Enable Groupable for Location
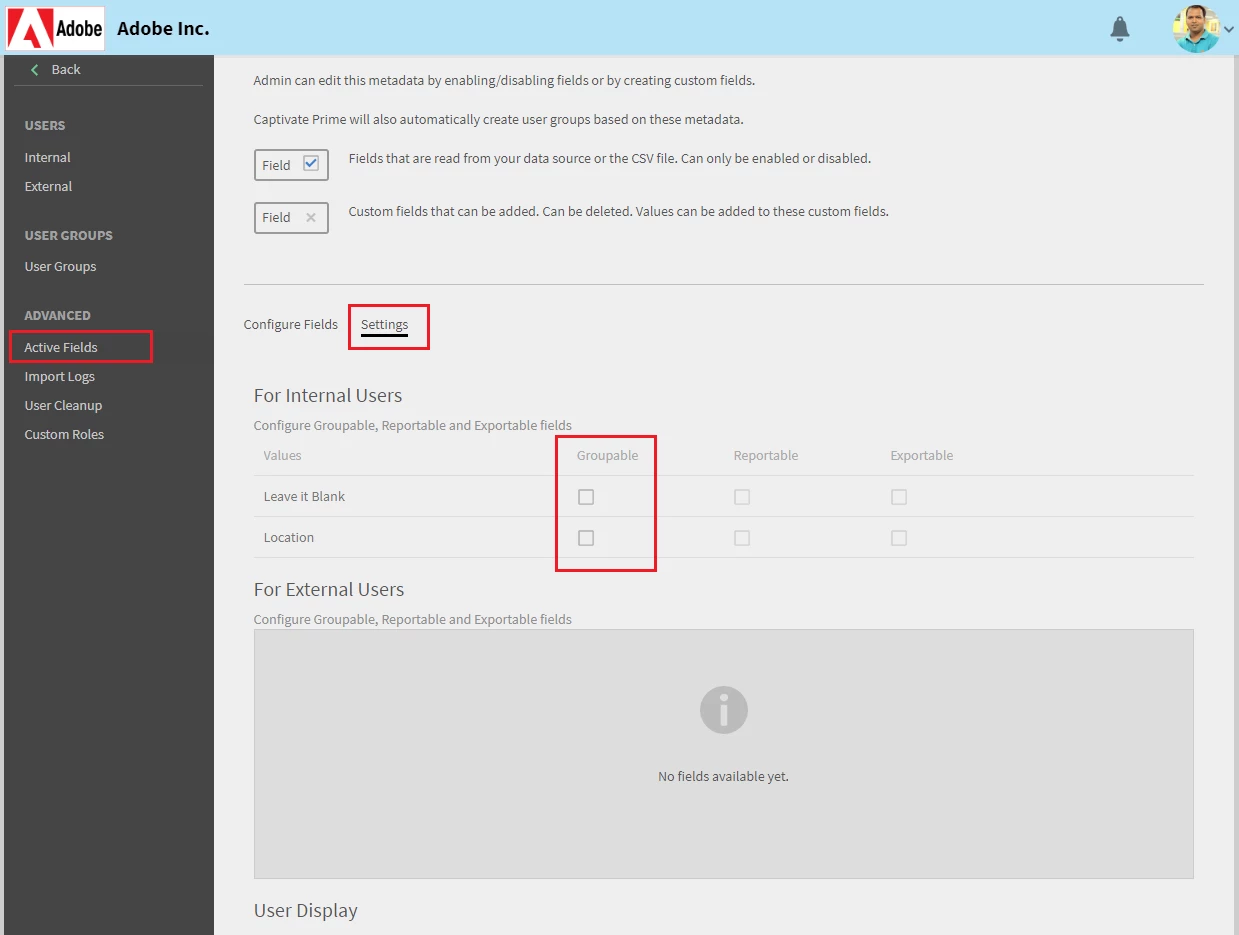This screenshot has height=935, width=1239. pyautogui.click(x=586, y=538)
